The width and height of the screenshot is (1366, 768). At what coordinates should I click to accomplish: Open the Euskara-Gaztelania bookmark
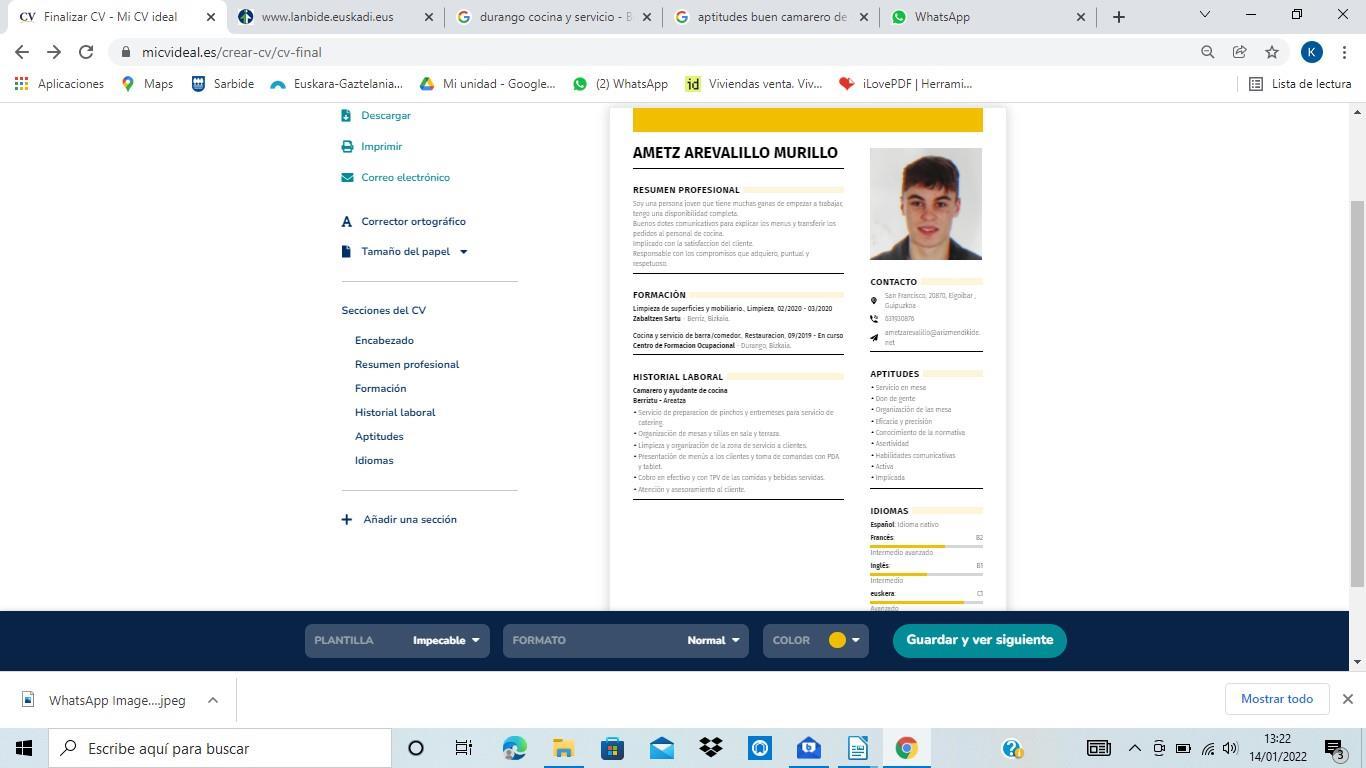[336, 84]
